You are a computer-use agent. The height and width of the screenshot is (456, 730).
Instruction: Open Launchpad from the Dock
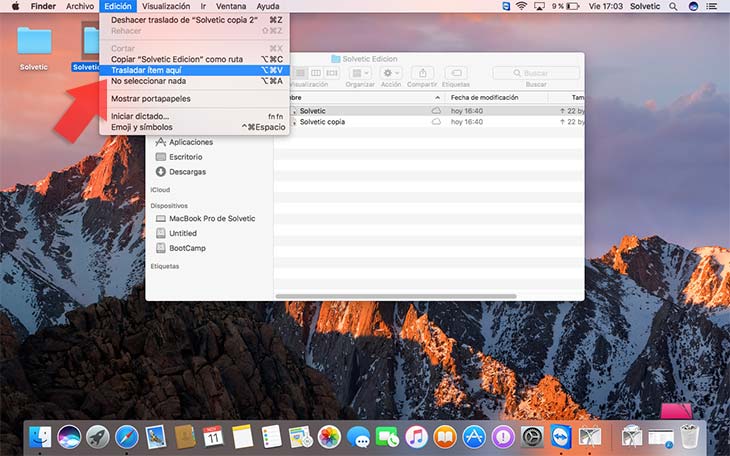[x=98, y=437]
